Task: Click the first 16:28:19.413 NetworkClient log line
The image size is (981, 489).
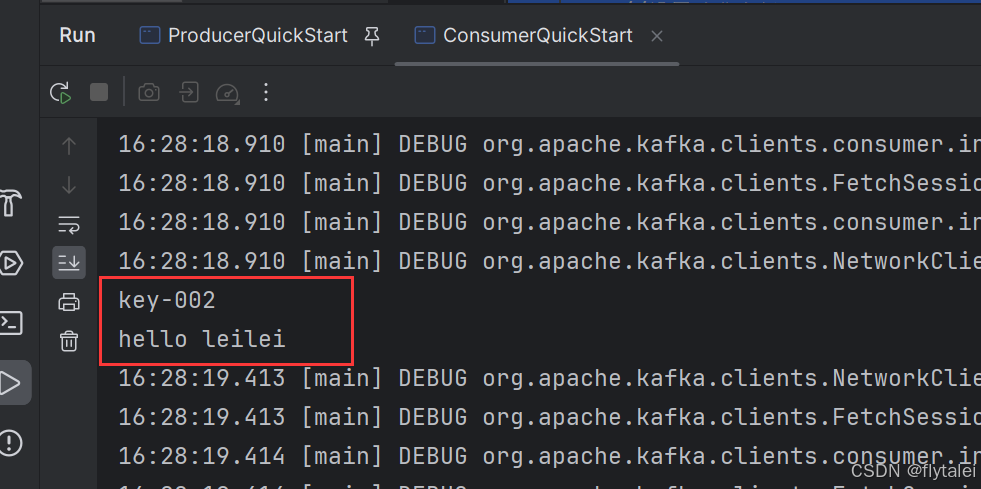Action: [549, 378]
